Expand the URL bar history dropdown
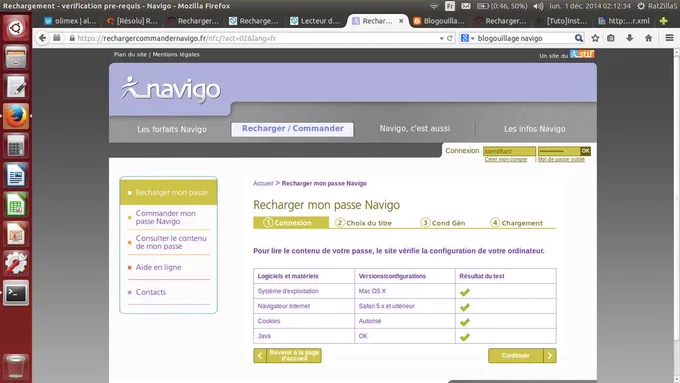The height and width of the screenshot is (383, 680). 441,38
